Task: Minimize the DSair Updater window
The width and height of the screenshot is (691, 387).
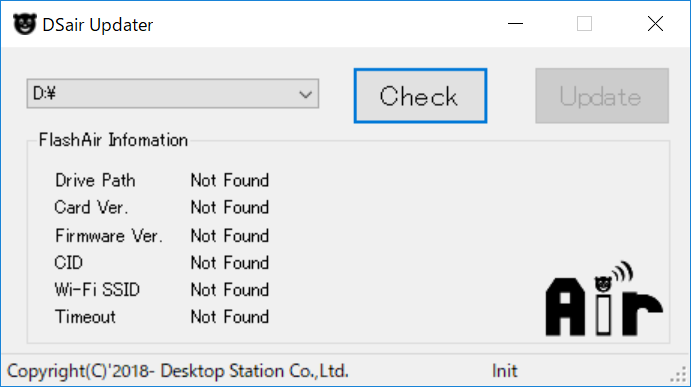Action: pos(515,24)
